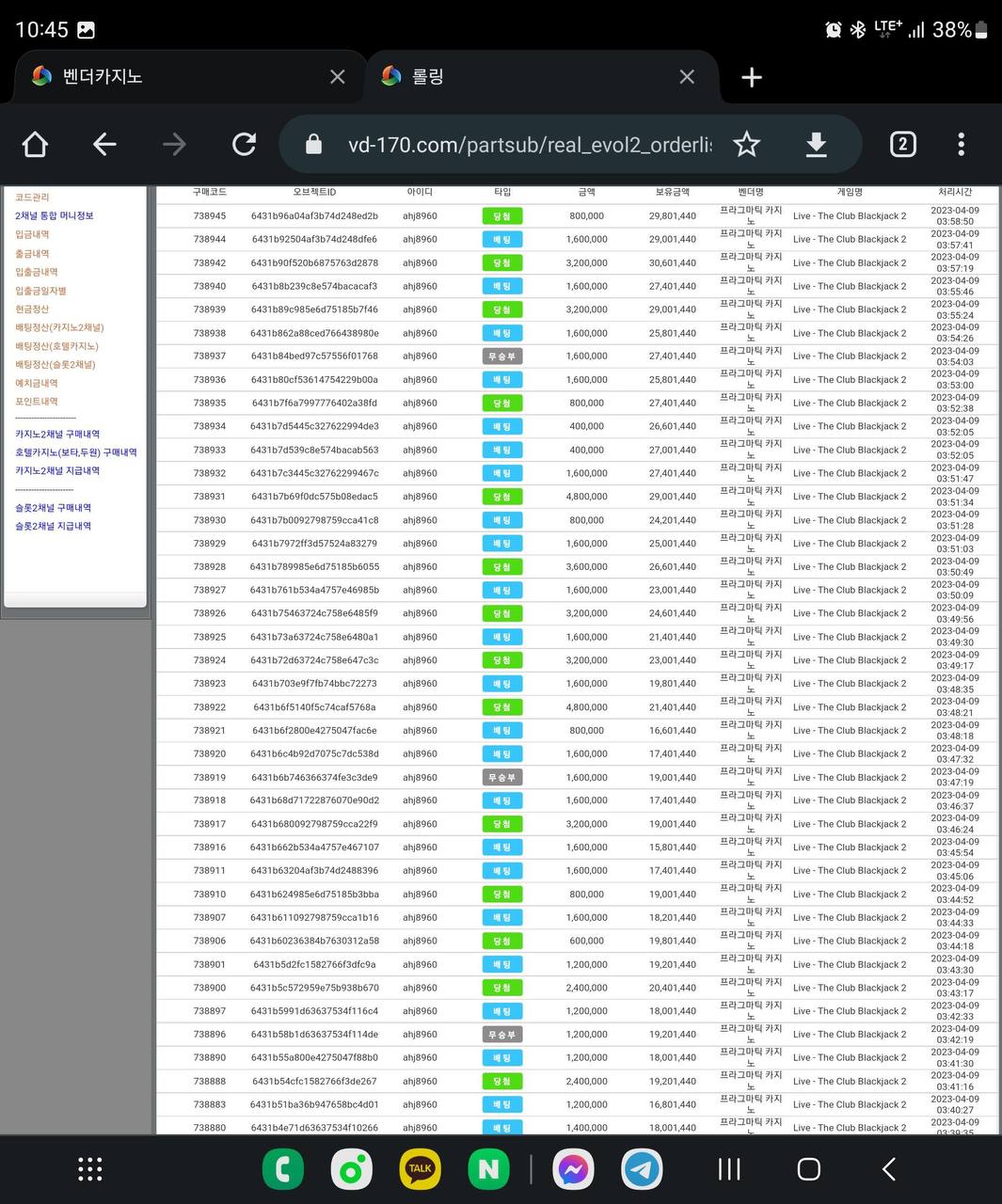This screenshot has width=1002, height=1204.
Task: Click the 무승부 badge on row 738937
Action: pos(501,356)
